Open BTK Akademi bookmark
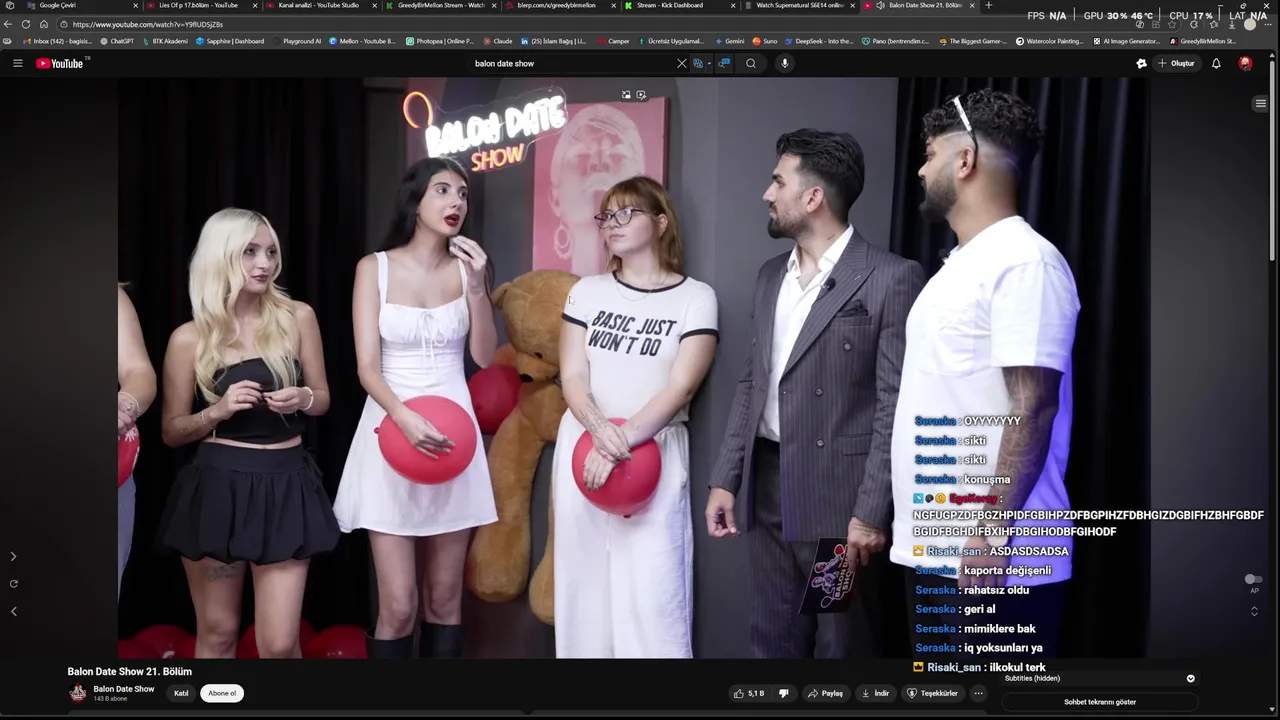Screen dimensions: 1280x720 coord(165,41)
